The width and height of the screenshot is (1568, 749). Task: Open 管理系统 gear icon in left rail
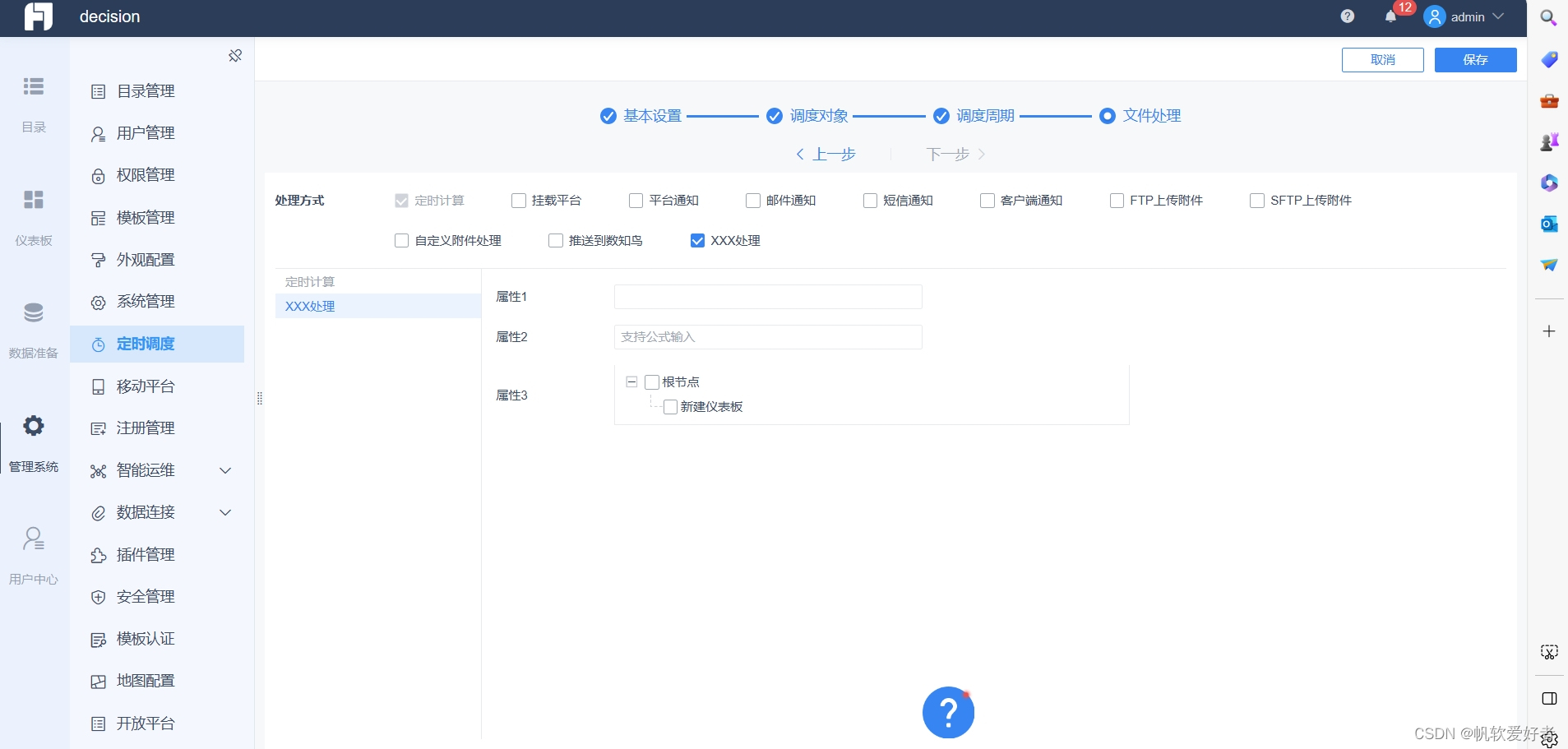(34, 426)
